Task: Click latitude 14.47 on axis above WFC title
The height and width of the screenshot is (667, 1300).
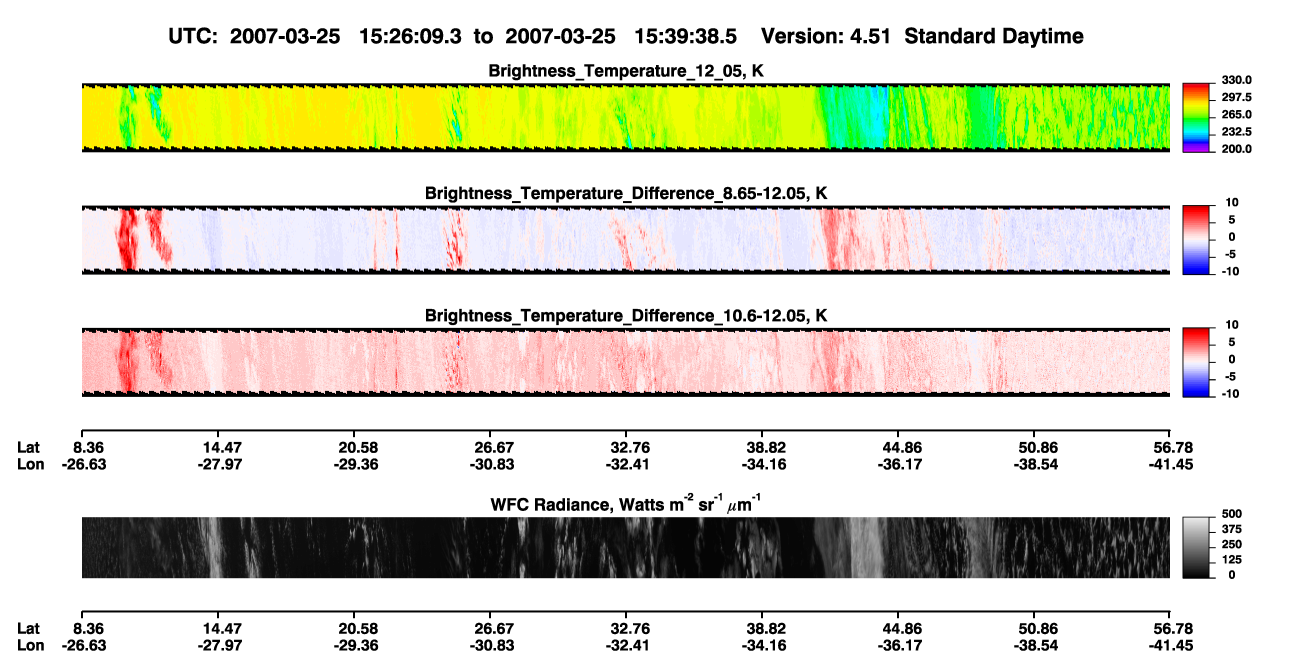Action: click(221, 447)
